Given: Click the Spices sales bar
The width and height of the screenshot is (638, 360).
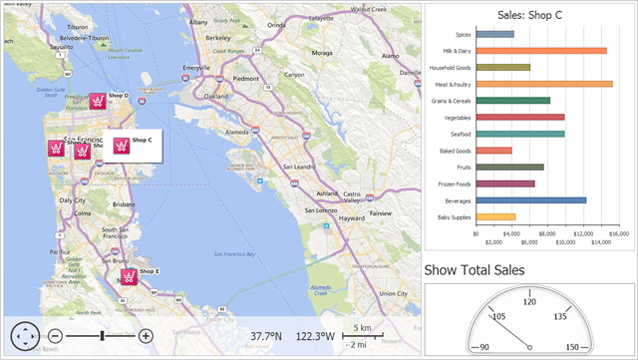Looking at the screenshot, I should [x=495, y=35].
